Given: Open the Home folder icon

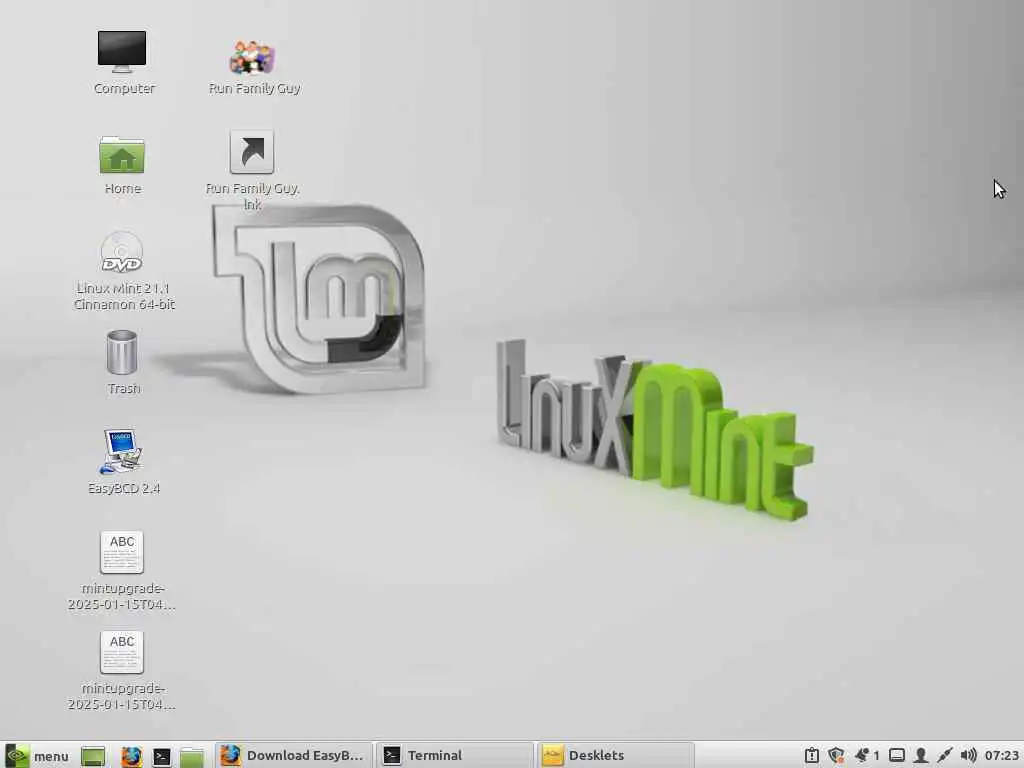Looking at the screenshot, I should (122, 155).
